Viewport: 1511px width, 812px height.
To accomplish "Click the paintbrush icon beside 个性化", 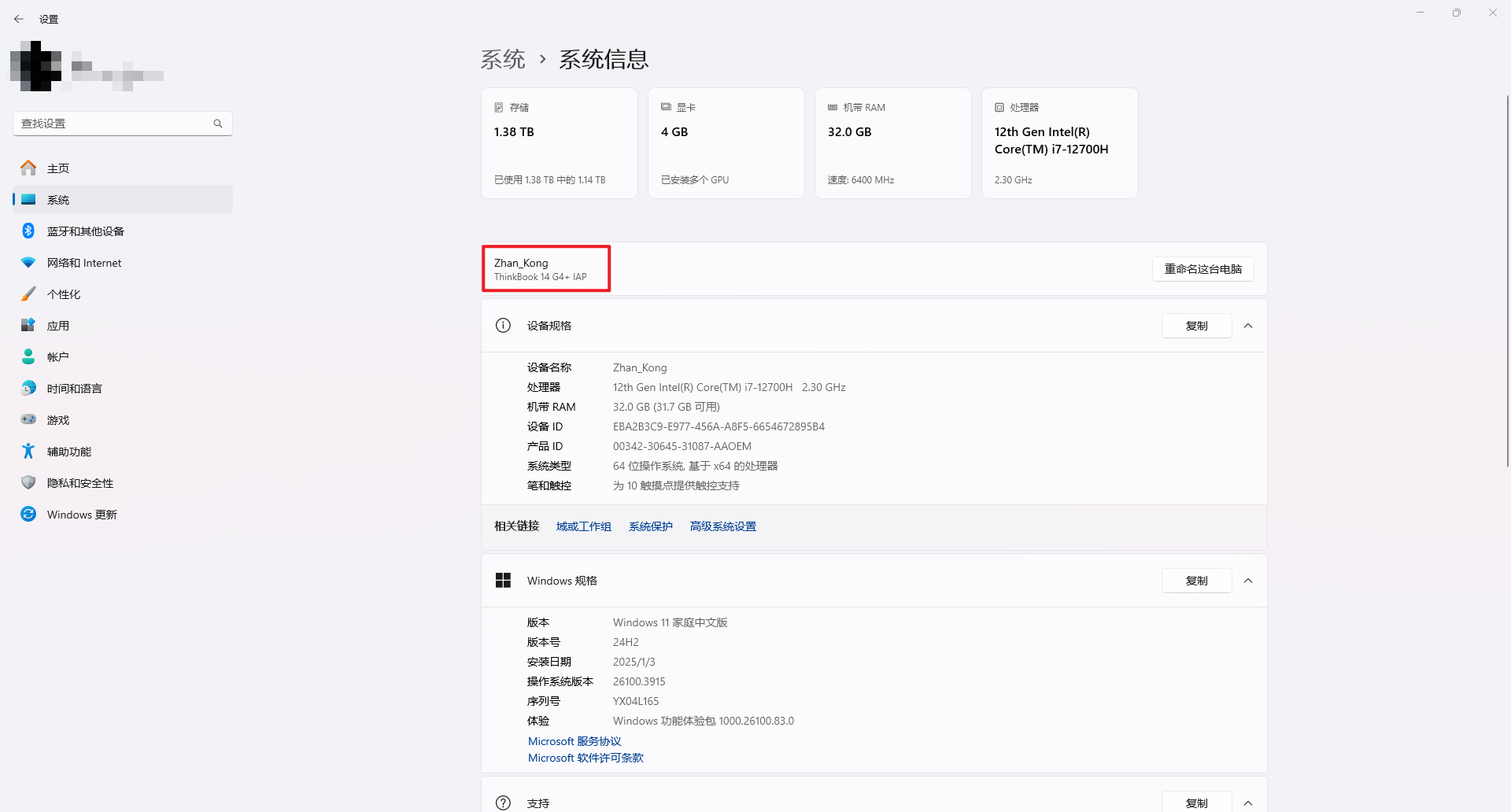I will [28, 293].
